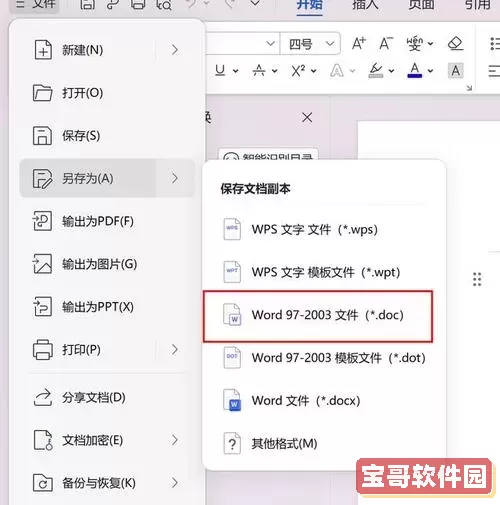Apply the font color blue swatch
Screen dimensions: 500x505
click(415, 71)
